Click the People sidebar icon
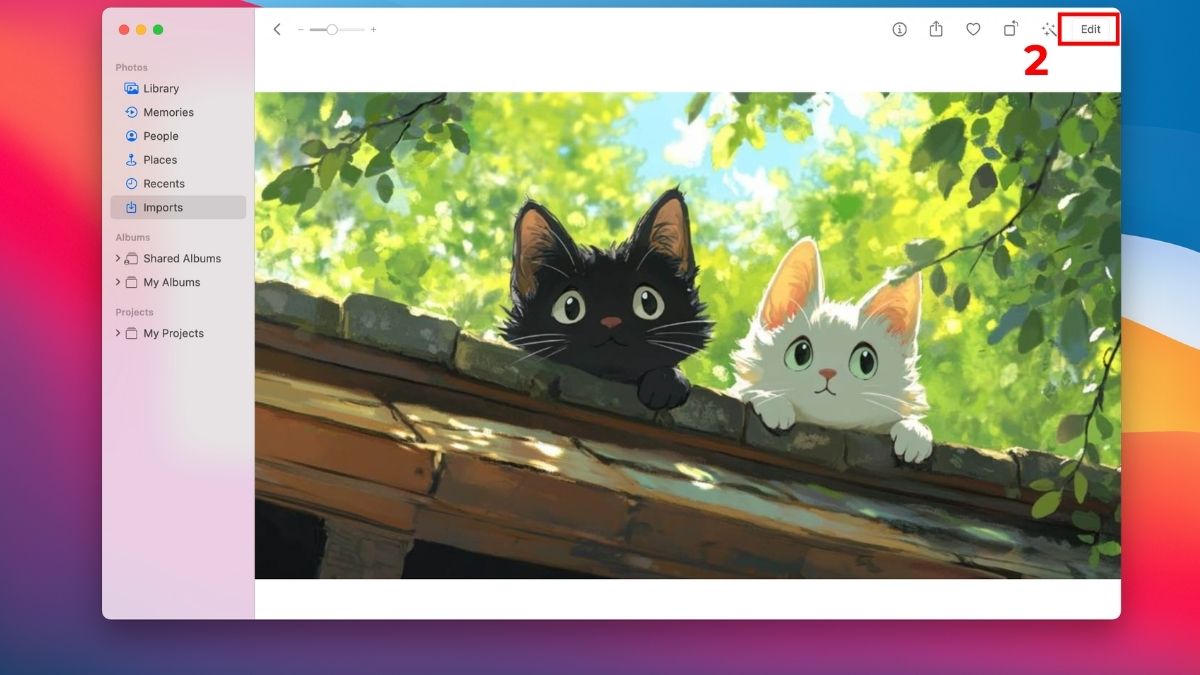 (x=131, y=136)
